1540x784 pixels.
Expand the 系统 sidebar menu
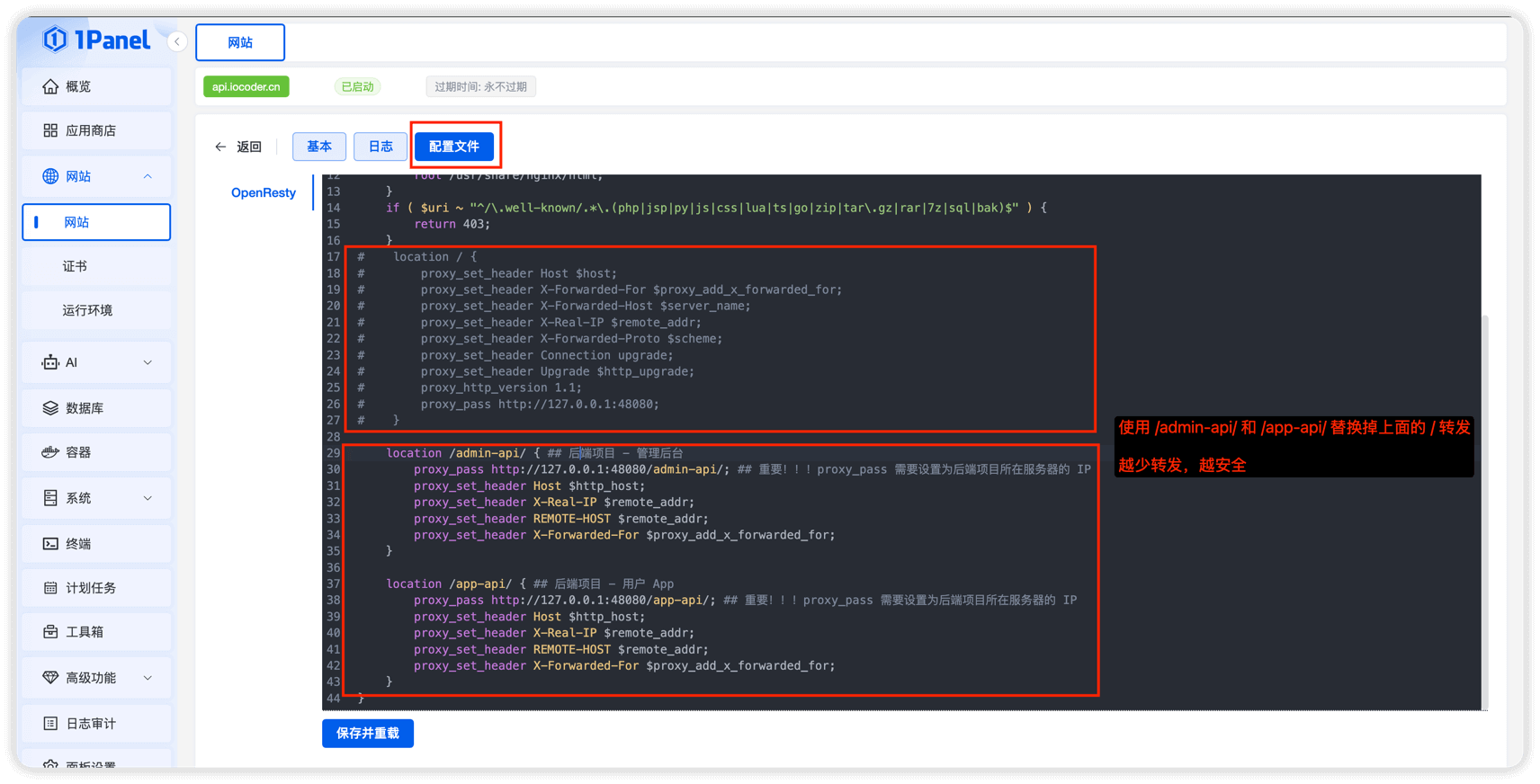[148, 498]
